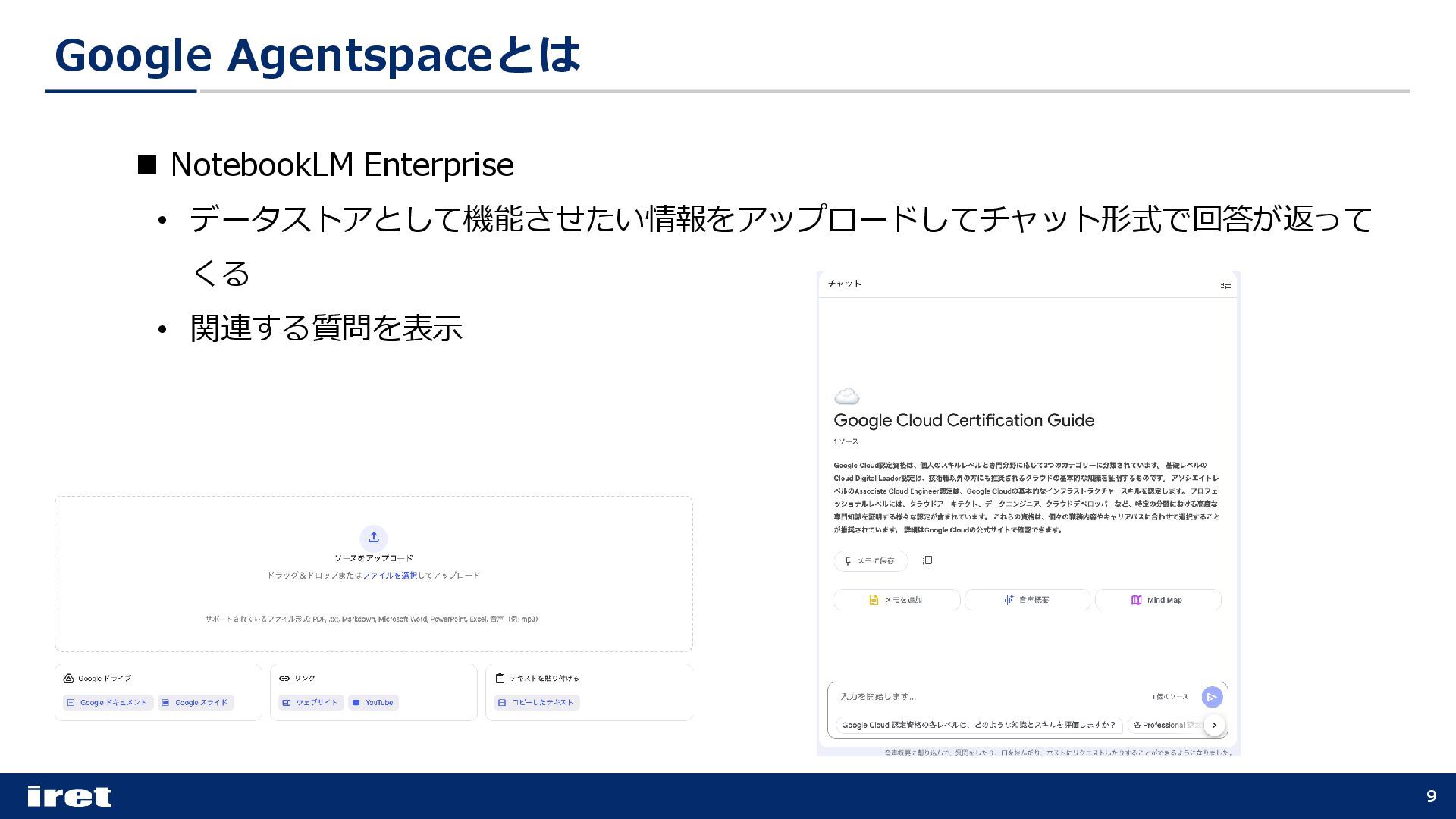This screenshot has height=819, width=1456.
Task: Open chat settings sliders icon
Action: pyautogui.click(x=1225, y=284)
